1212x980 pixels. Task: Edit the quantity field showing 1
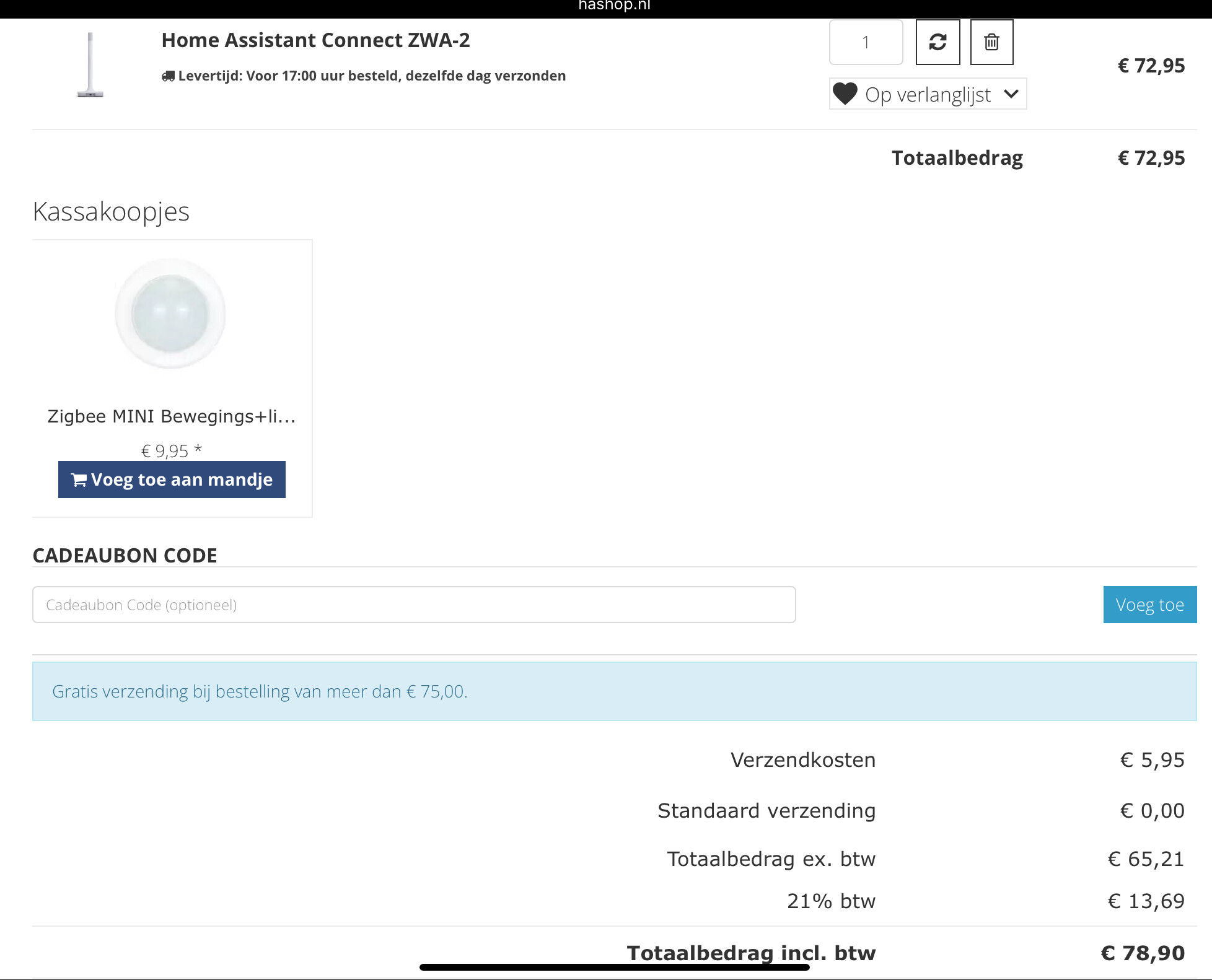pyautogui.click(x=866, y=42)
